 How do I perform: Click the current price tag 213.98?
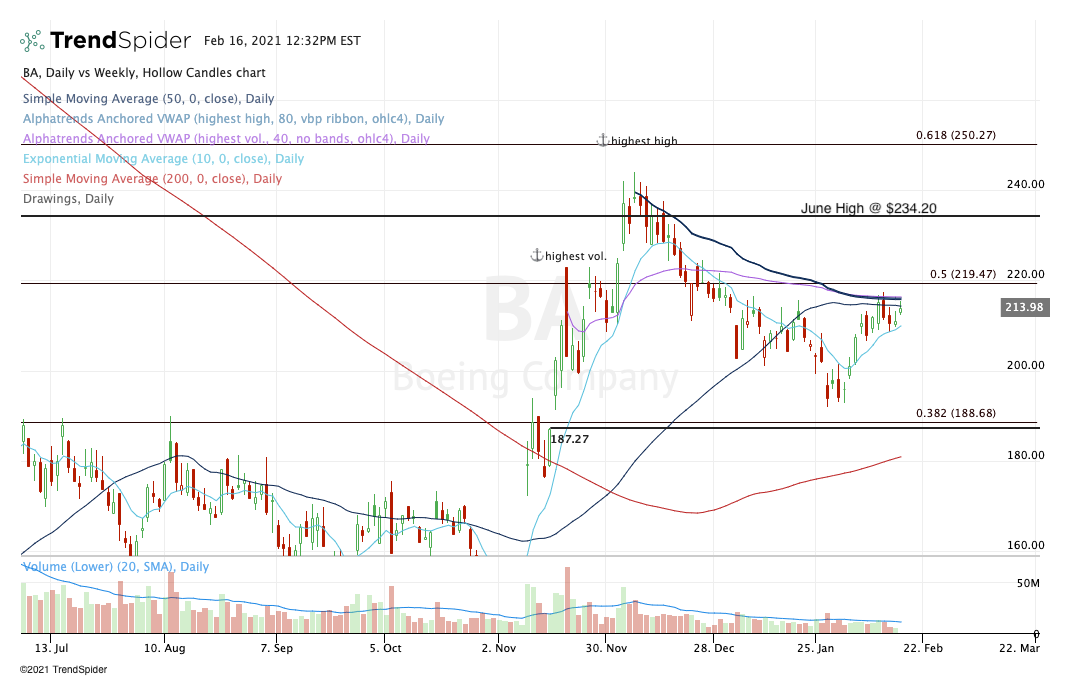pos(1024,307)
